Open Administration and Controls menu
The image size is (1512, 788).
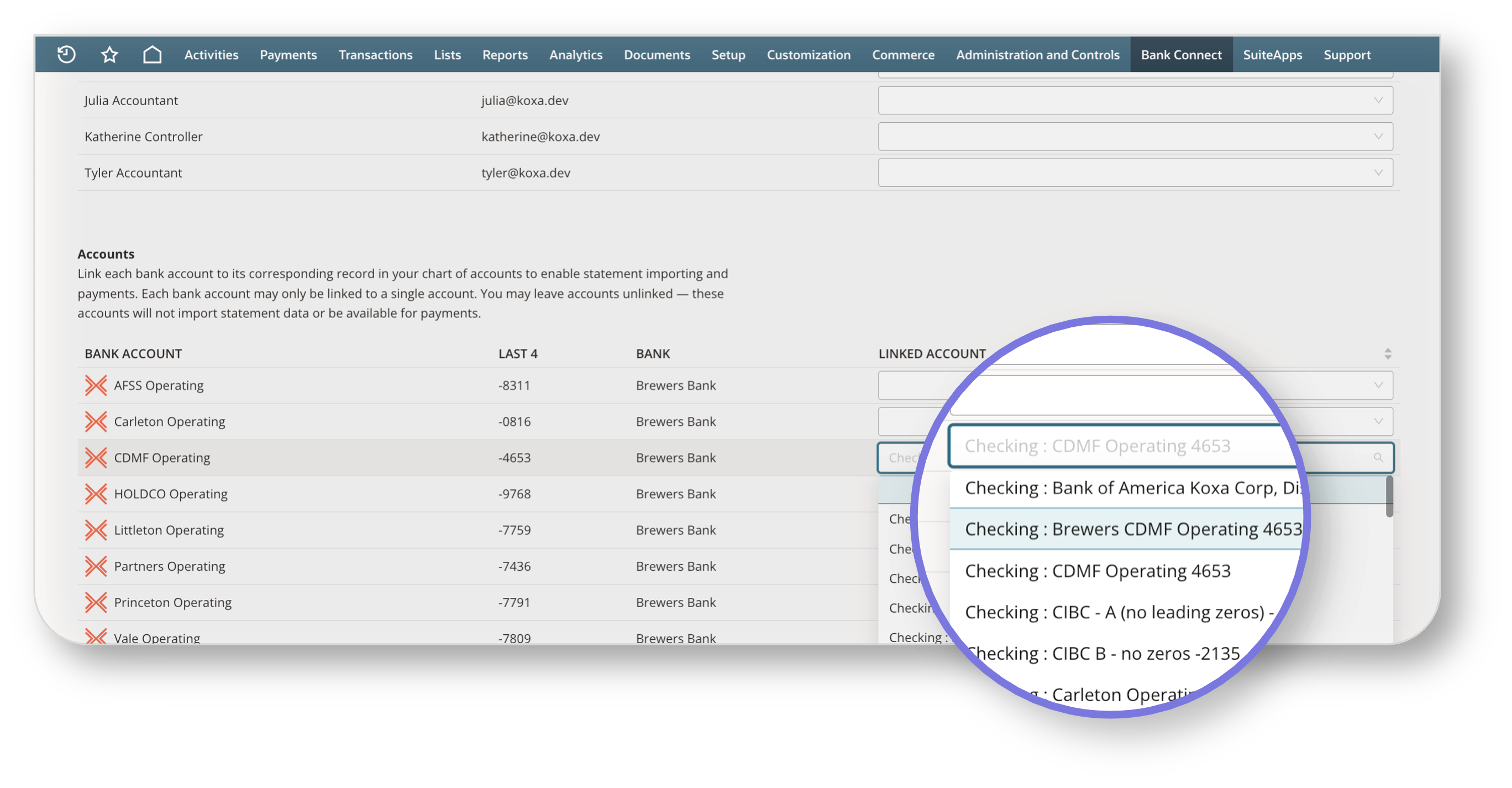click(x=1037, y=55)
